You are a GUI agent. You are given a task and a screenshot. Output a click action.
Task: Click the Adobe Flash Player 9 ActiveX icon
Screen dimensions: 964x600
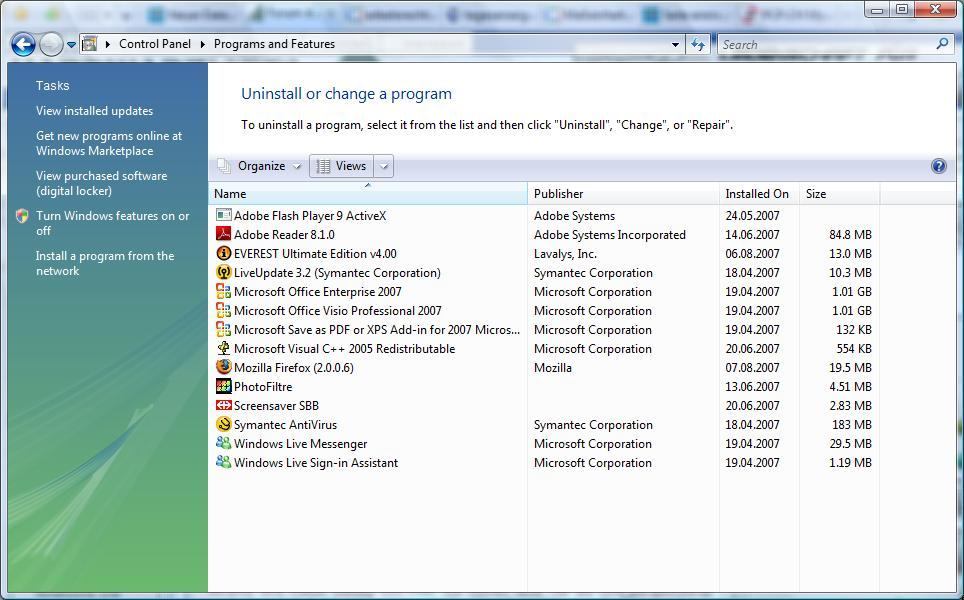tap(224, 215)
